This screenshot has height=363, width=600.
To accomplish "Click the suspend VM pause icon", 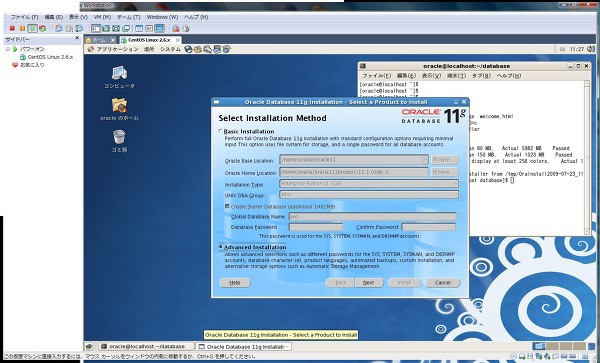I will tap(22, 28).
